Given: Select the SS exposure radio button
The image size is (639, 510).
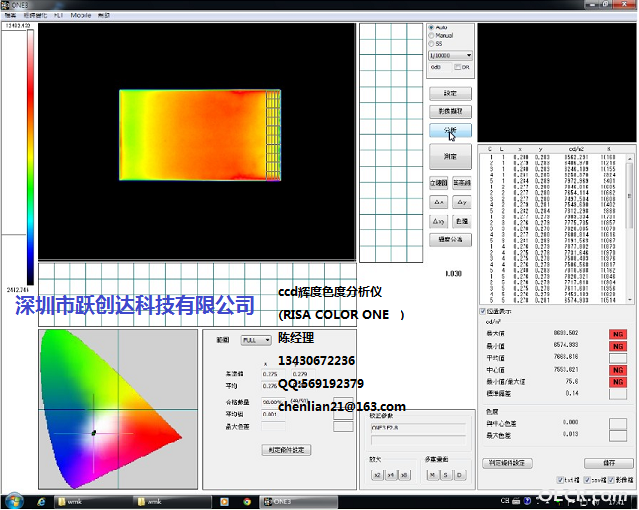Looking at the screenshot, I should [431, 43].
